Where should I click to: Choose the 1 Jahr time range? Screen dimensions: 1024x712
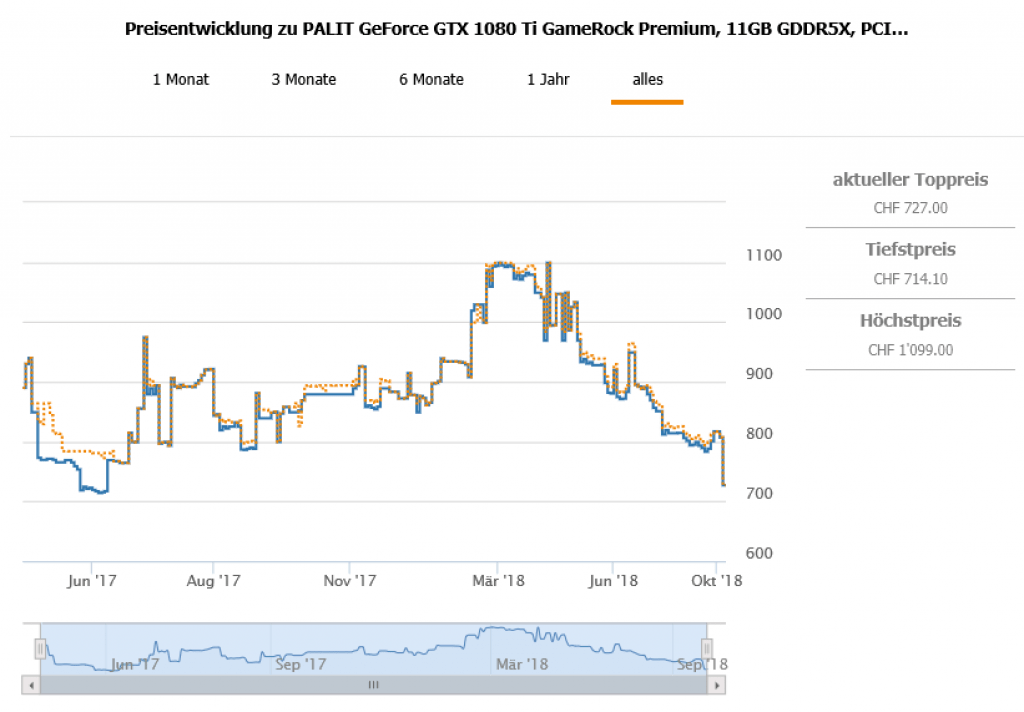pyautogui.click(x=548, y=80)
